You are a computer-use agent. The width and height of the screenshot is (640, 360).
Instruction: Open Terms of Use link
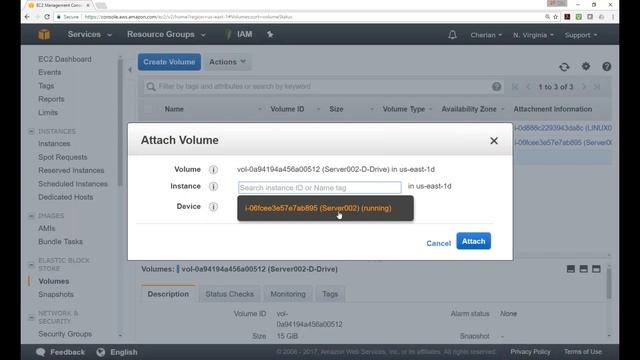point(582,352)
